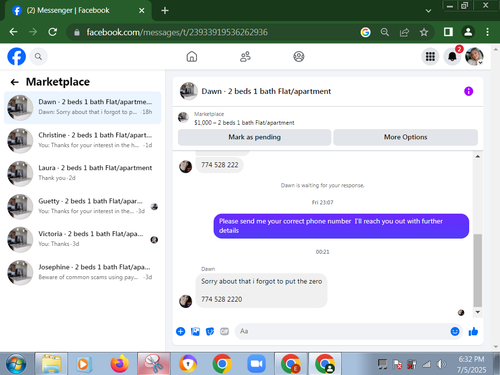The width and height of the screenshot is (500, 375).
Task: Choose a sticker icon
Action: click(210, 331)
